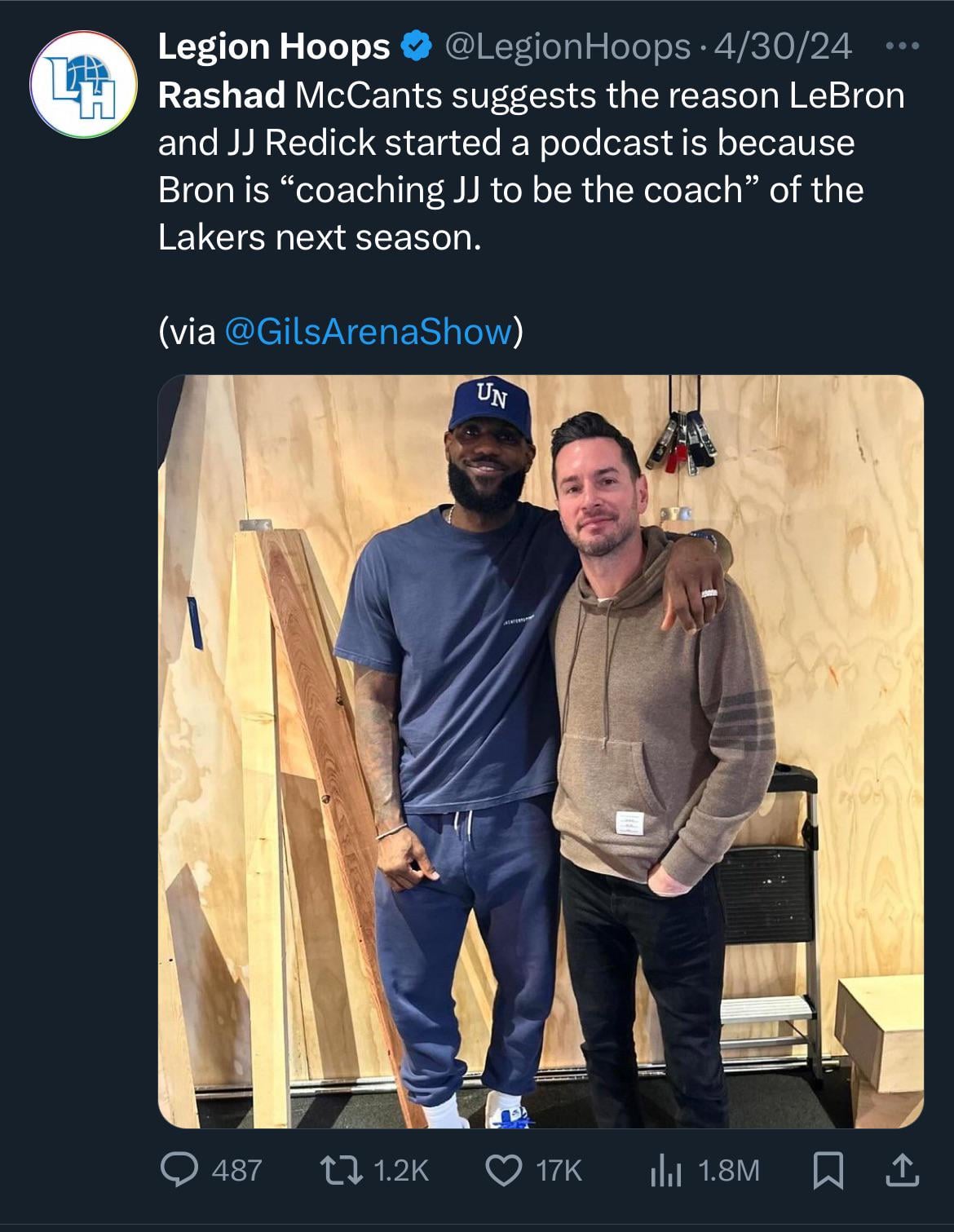The width and height of the screenshot is (954, 1232).
Task: Click the 487 replies count
Action: coord(236,1171)
